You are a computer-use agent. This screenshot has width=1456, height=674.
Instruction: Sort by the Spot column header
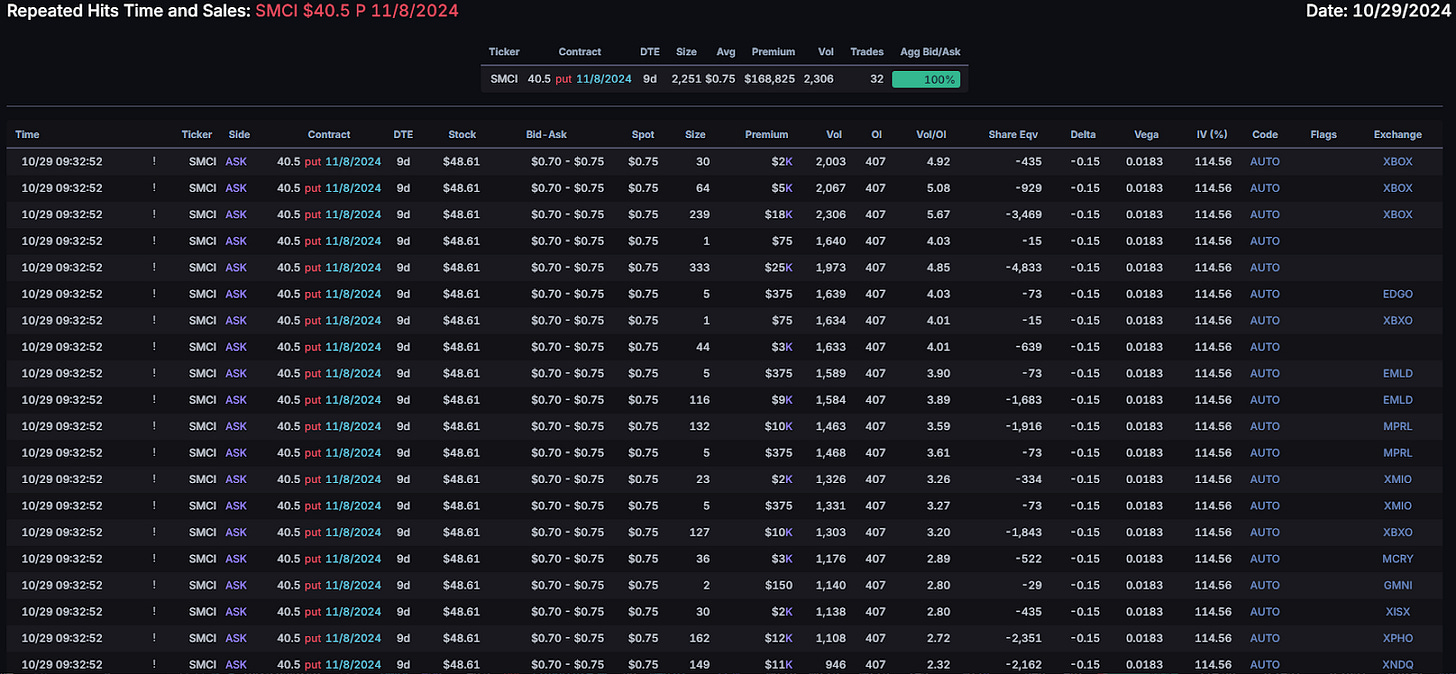(643, 134)
